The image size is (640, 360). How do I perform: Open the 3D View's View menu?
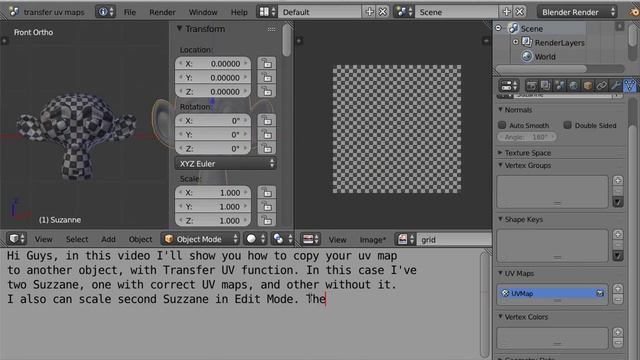pos(43,239)
